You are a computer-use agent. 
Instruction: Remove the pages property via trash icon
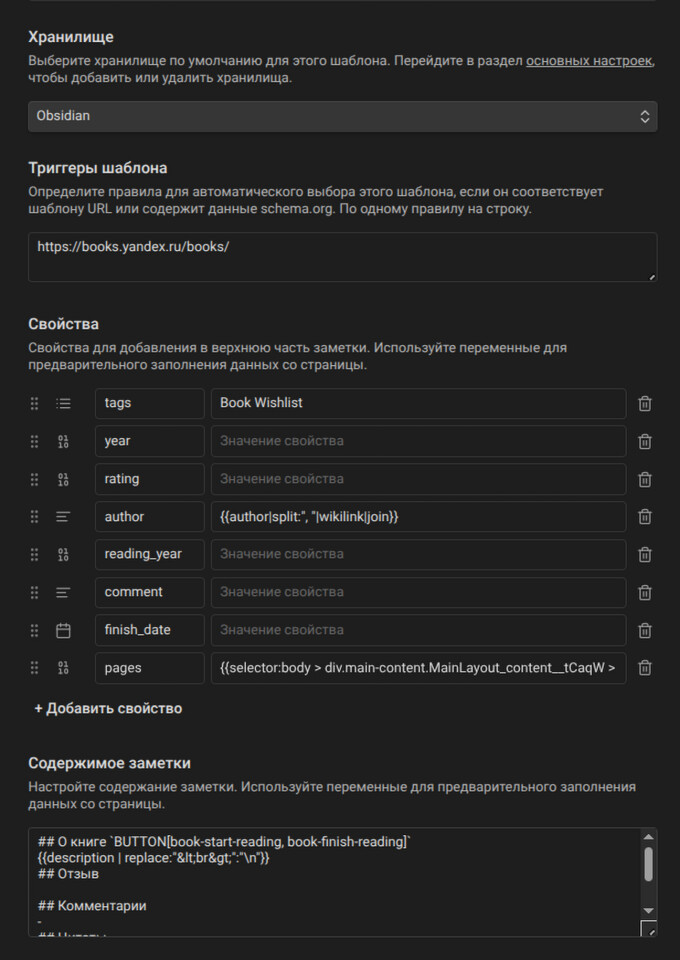[645, 668]
